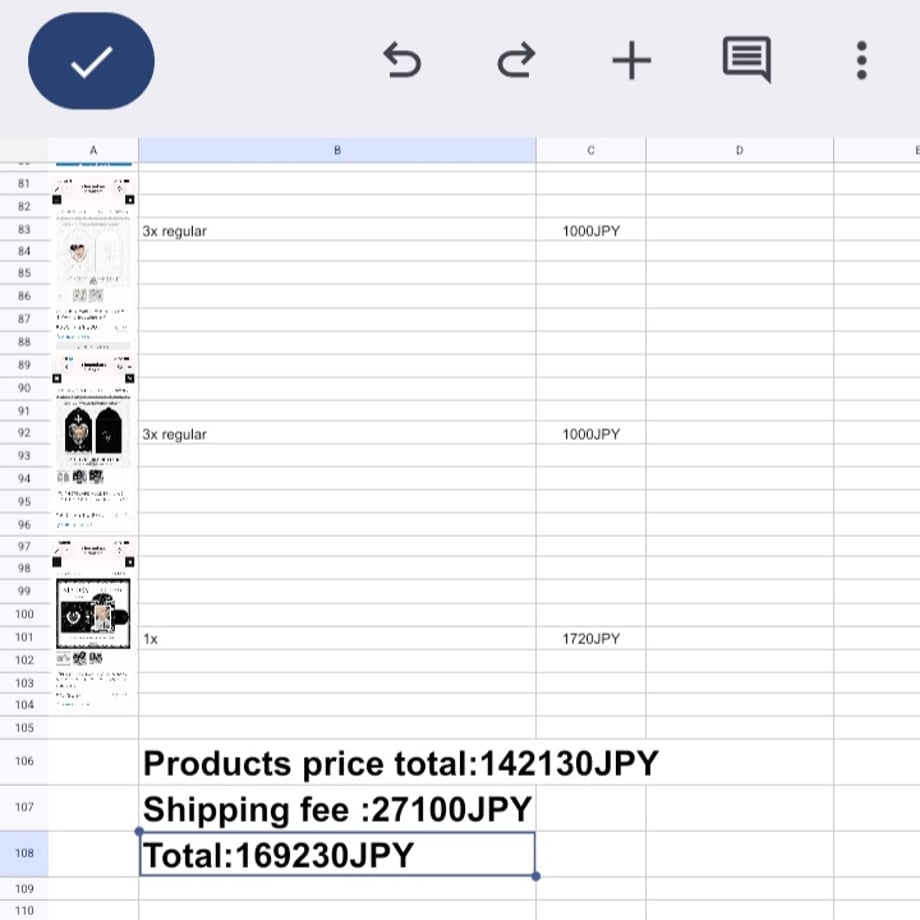
Task: Click the top-left selection handle of cell B108
Action: 139,831
